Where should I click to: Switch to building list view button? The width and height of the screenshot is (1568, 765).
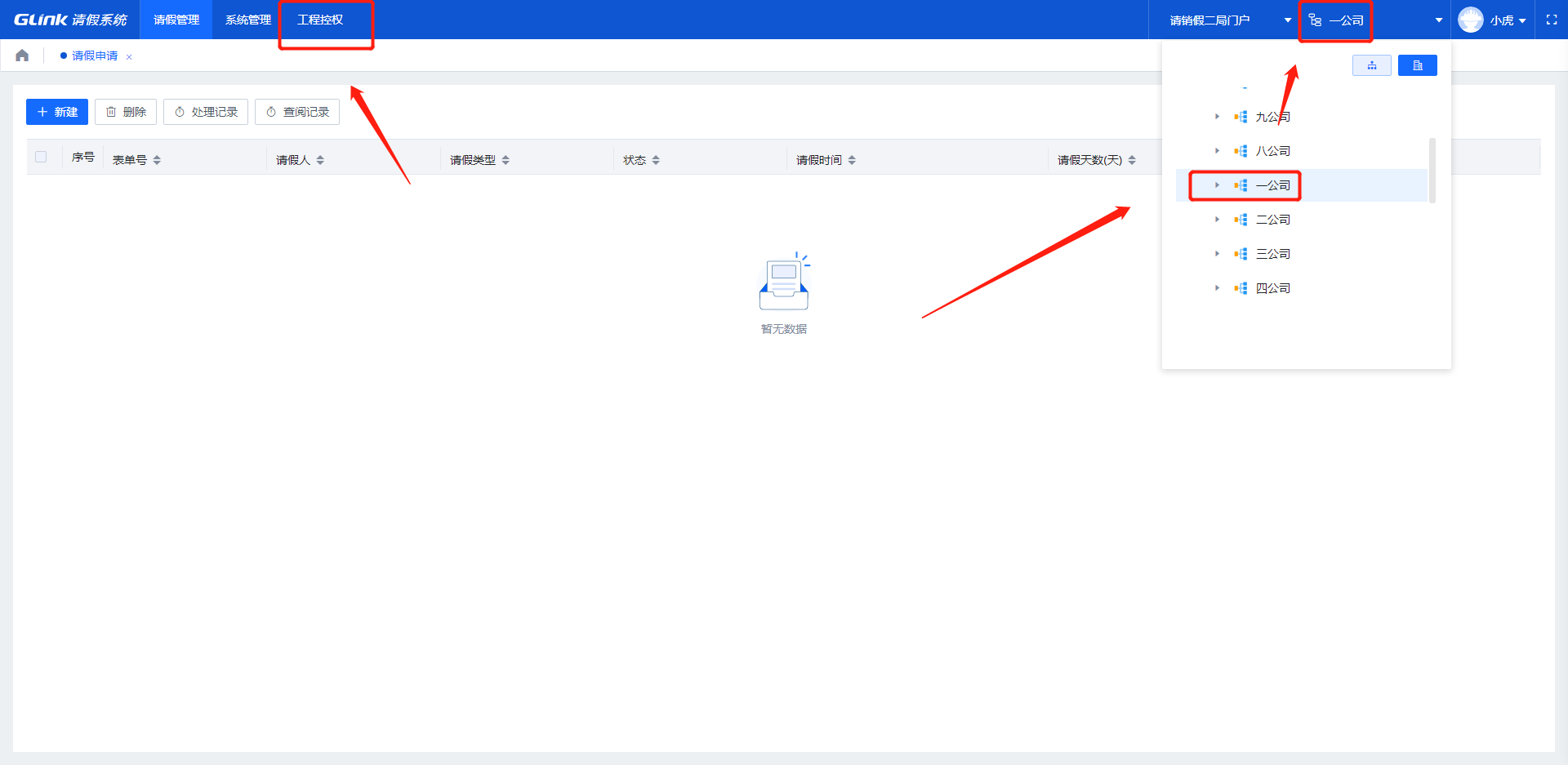point(1418,65)
